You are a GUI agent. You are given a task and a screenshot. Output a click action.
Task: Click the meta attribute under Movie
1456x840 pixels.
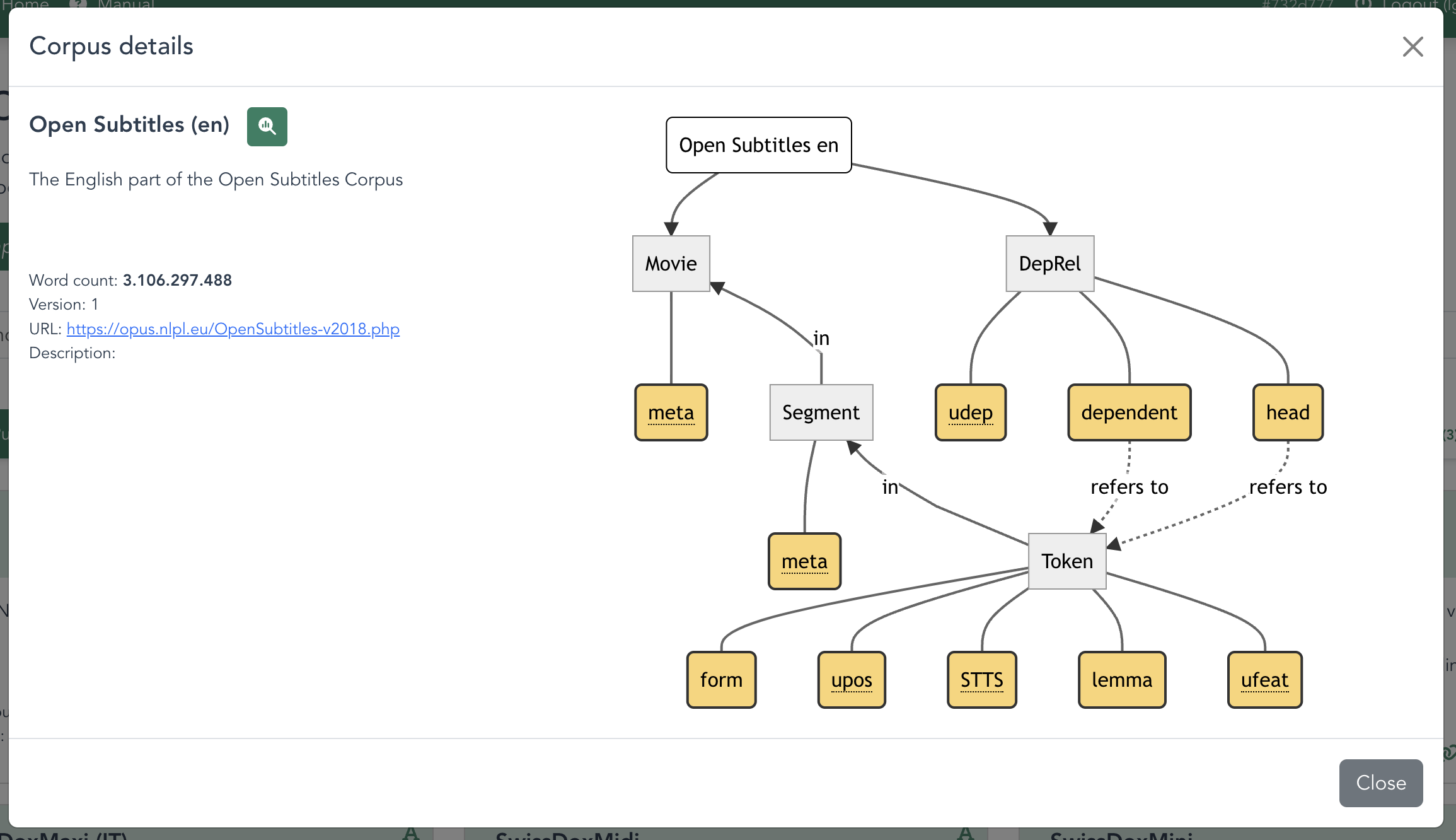pyautogui.click(x=671, y=412)
